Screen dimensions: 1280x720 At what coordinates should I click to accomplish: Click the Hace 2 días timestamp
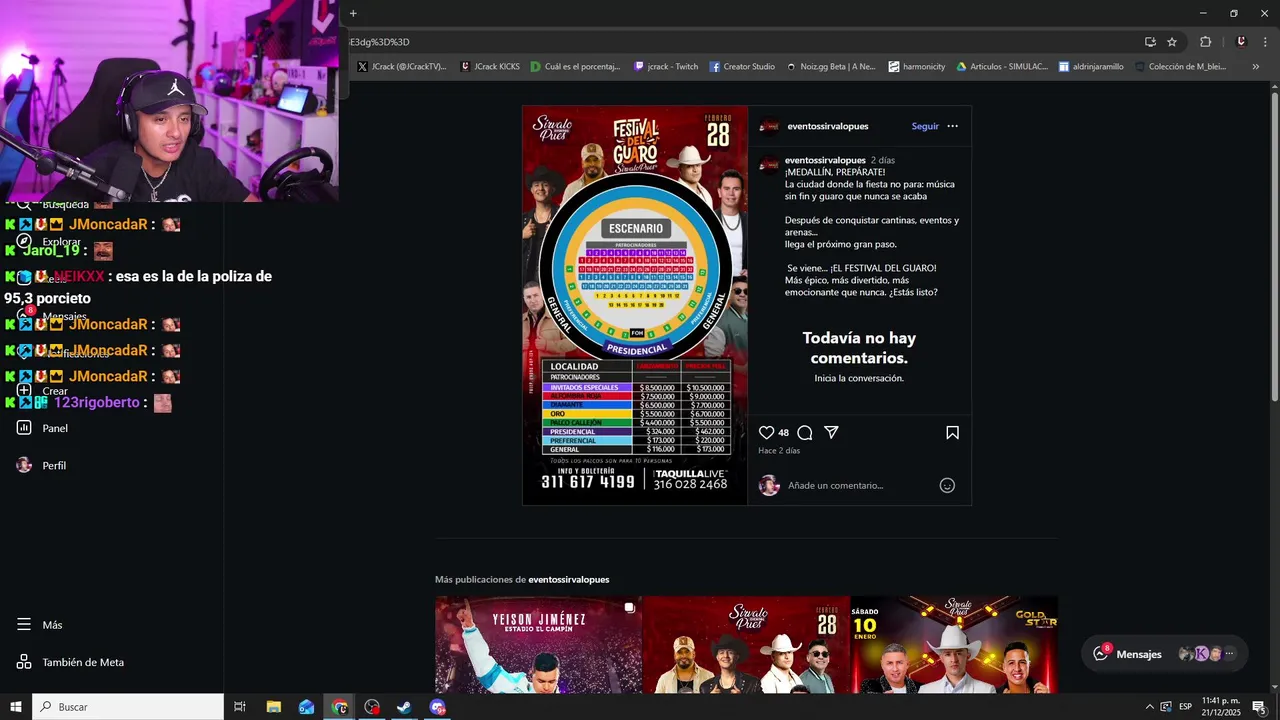point(779,451)
